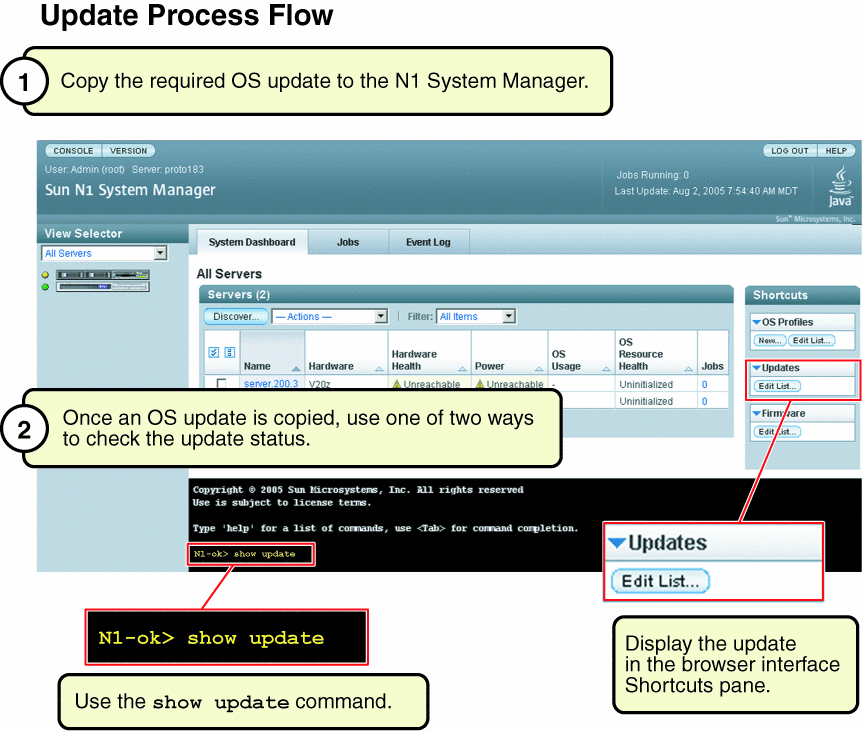Click the CONSOLE button in header

(73, 151)
